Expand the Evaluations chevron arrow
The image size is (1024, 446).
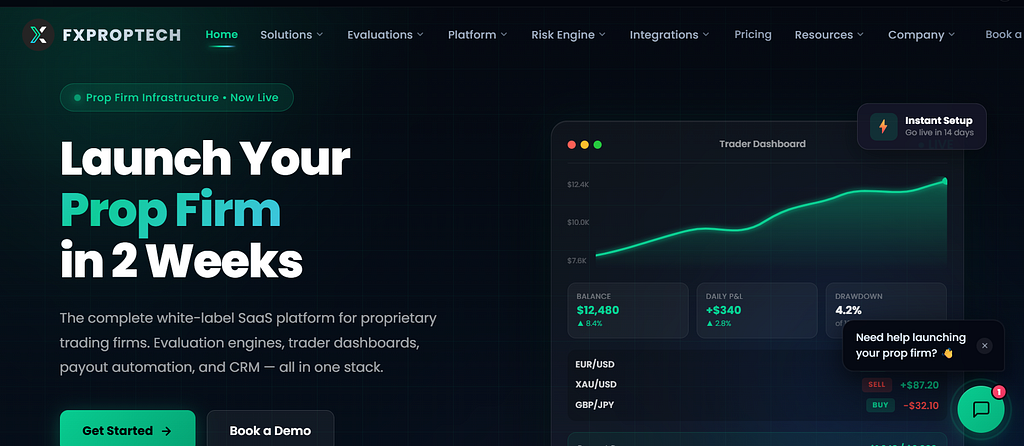(x=420, y=35)
